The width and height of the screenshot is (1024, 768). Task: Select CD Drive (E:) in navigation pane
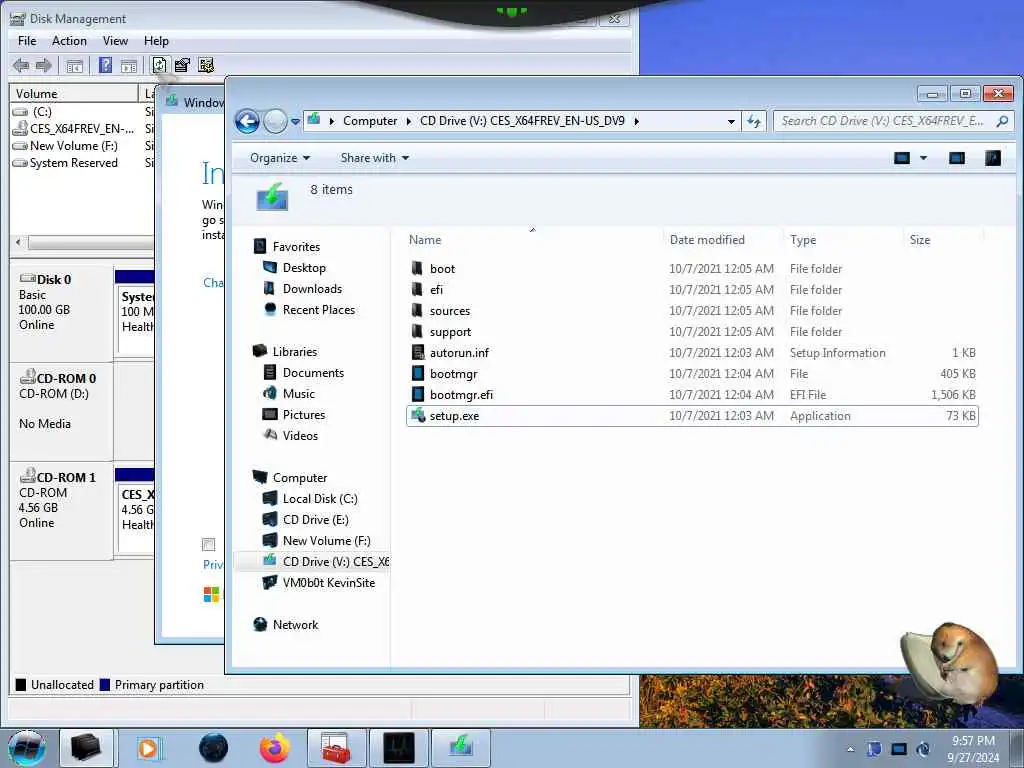(x=307, y=520)
